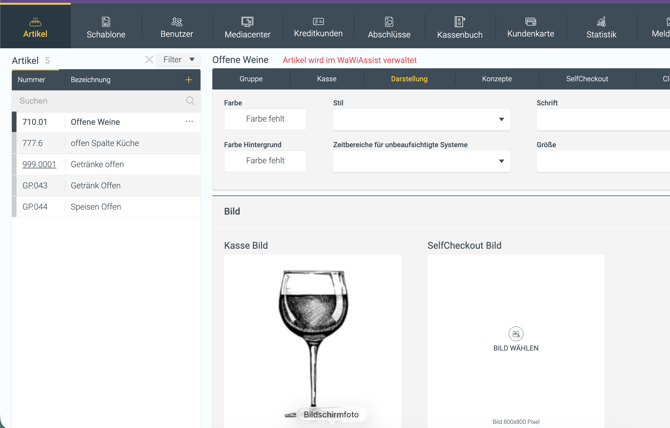The width and height of the screenshot is (670, 428).
Task: Go to Kreditkunden section
Action: tap(318, 27)
